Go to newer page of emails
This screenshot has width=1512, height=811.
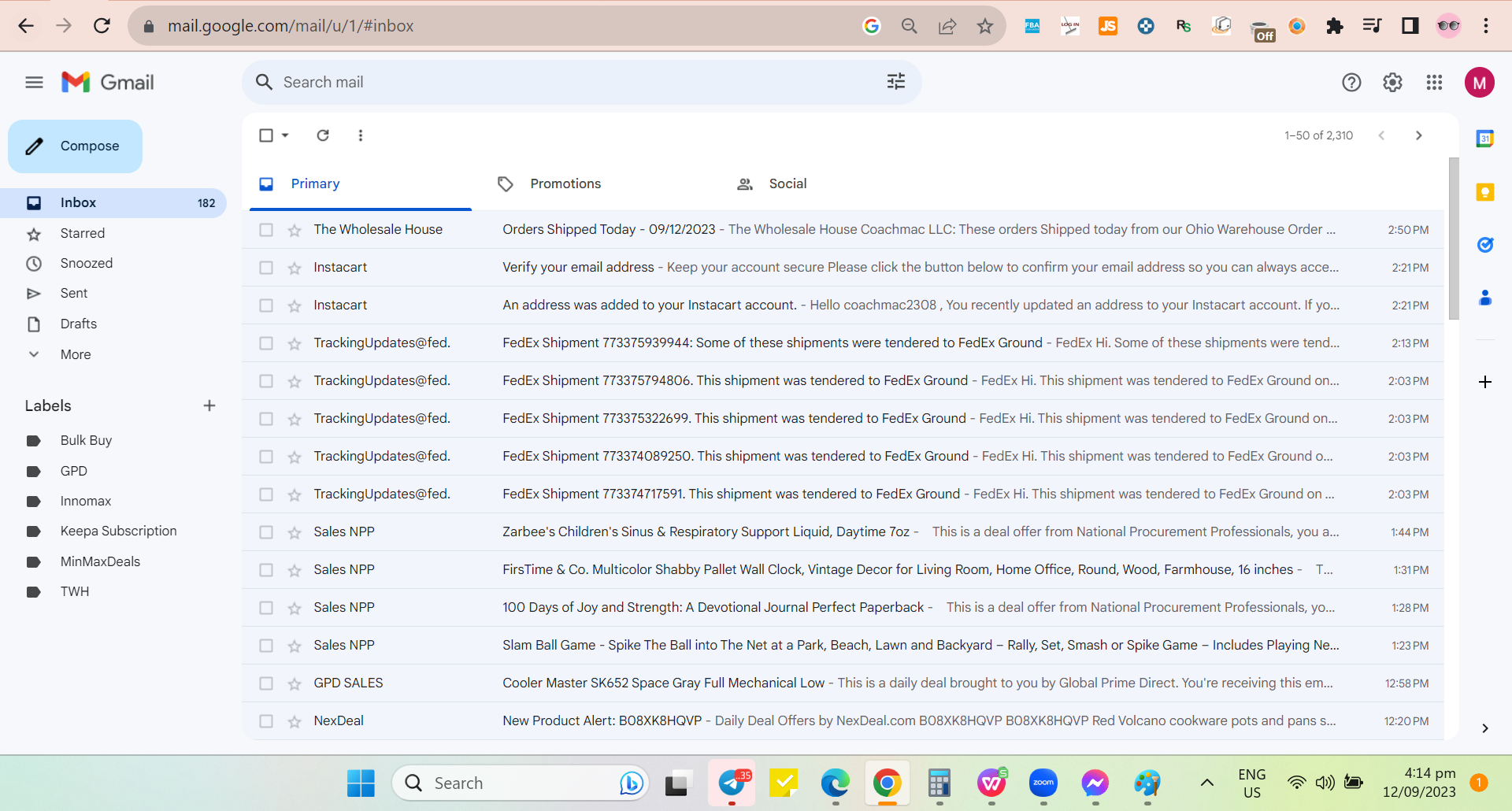[1381, 135]
